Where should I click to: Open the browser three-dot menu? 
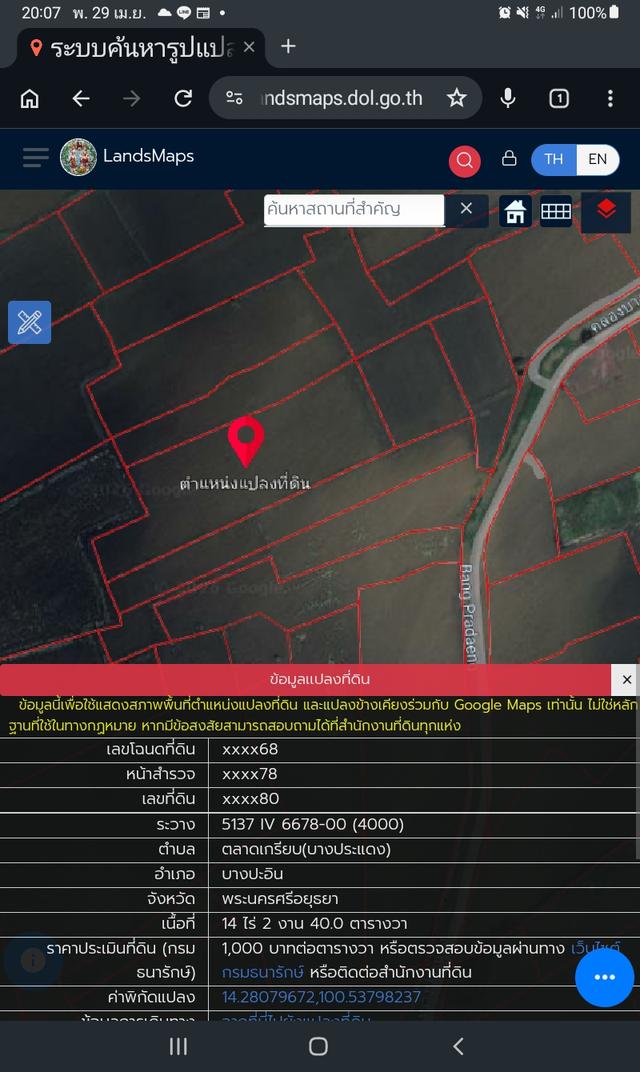pyautogui.click(x=610, y=98)
